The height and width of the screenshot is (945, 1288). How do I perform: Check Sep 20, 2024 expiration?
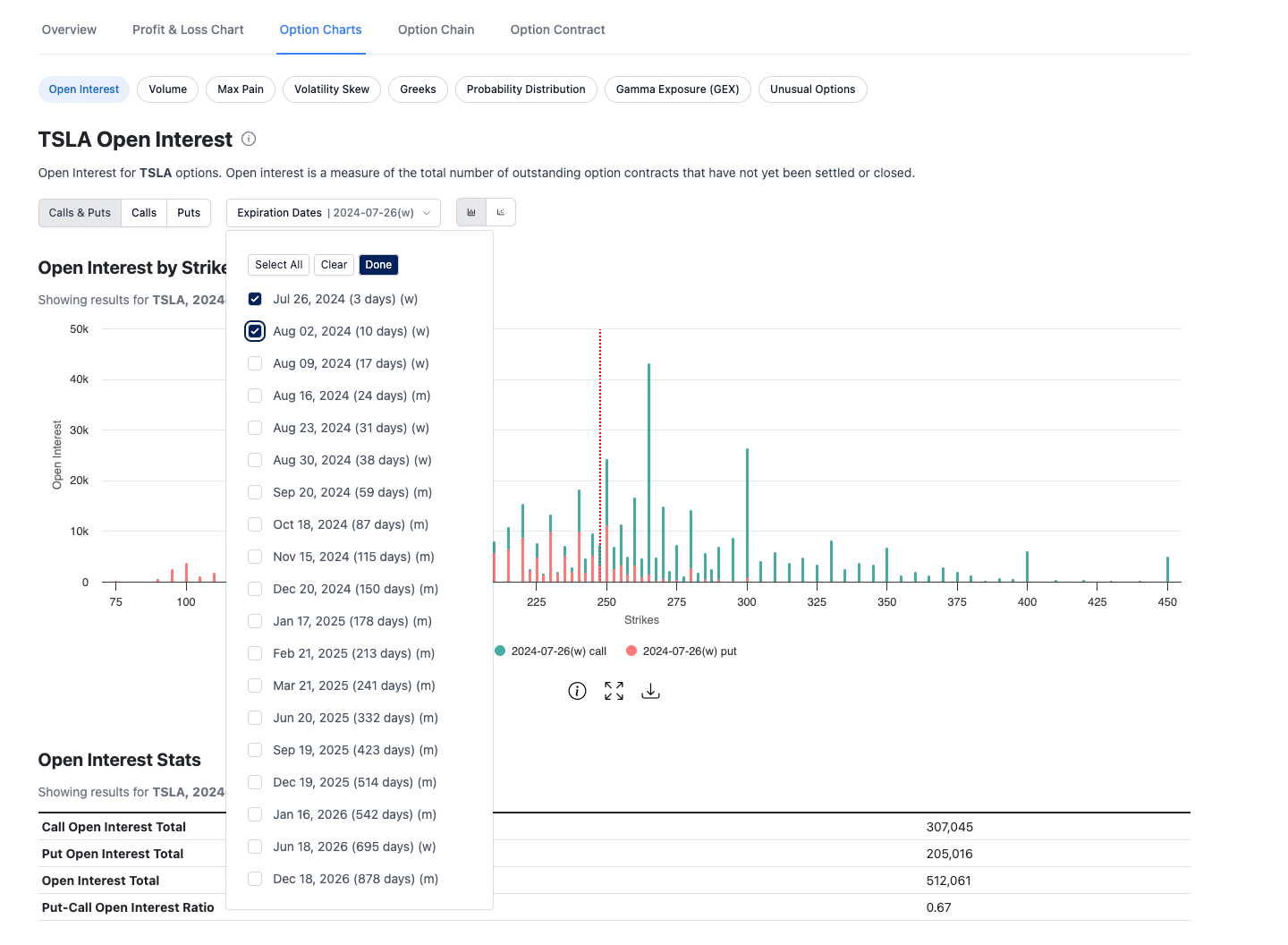click(255, 492)
